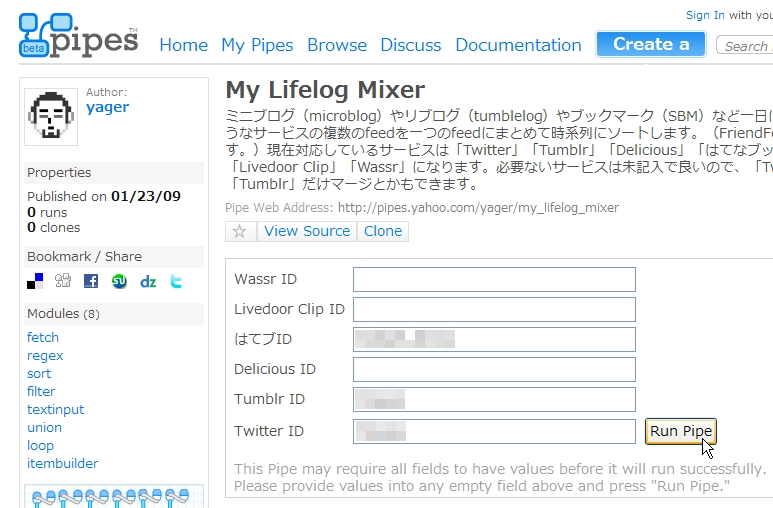The width and height of the screenshot is (773, 508).
Task: Open the pipe diagram thumbnail preview
Action: click(114, 496)
